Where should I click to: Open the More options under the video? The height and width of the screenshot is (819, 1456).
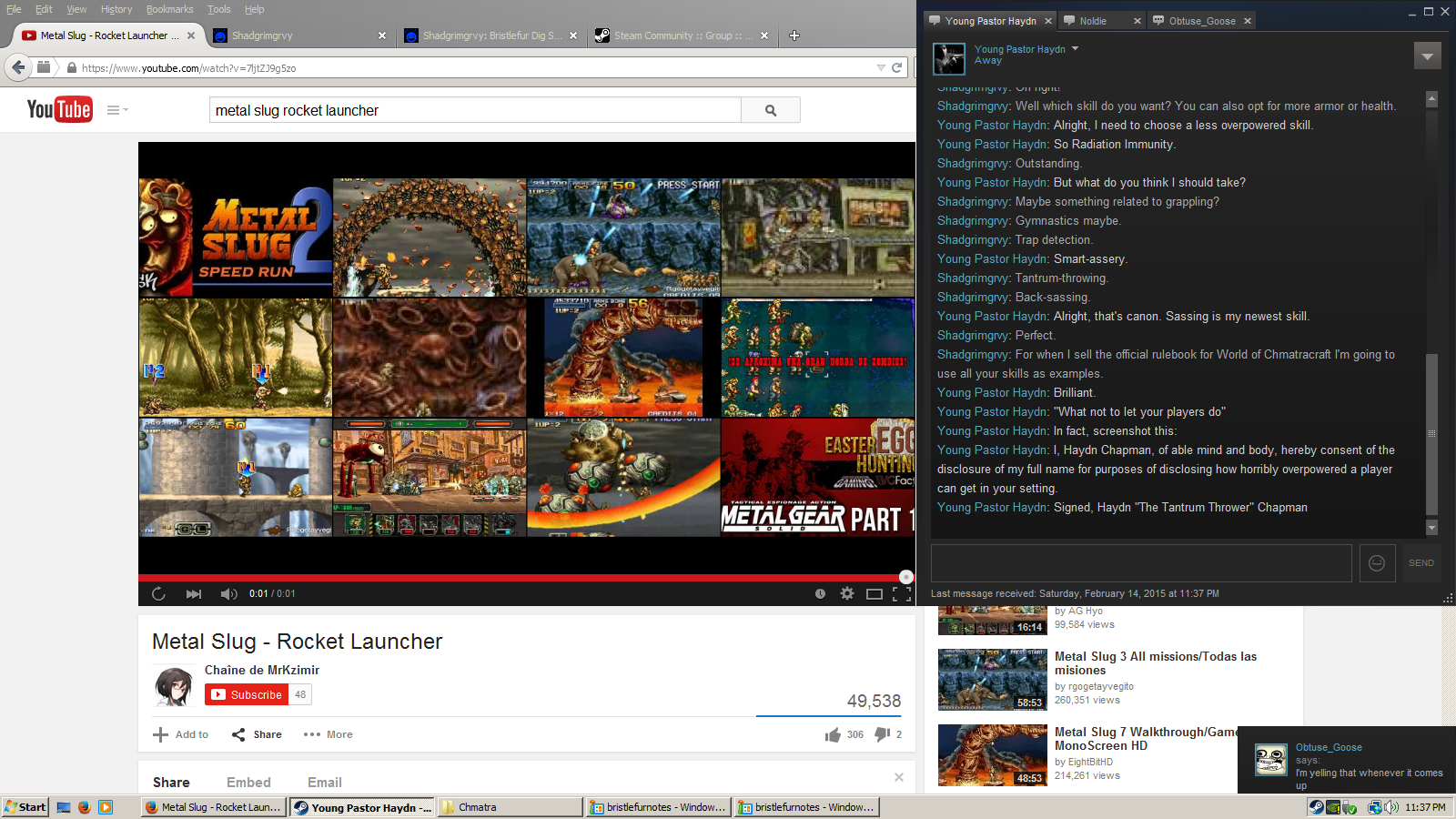[329, 734]
